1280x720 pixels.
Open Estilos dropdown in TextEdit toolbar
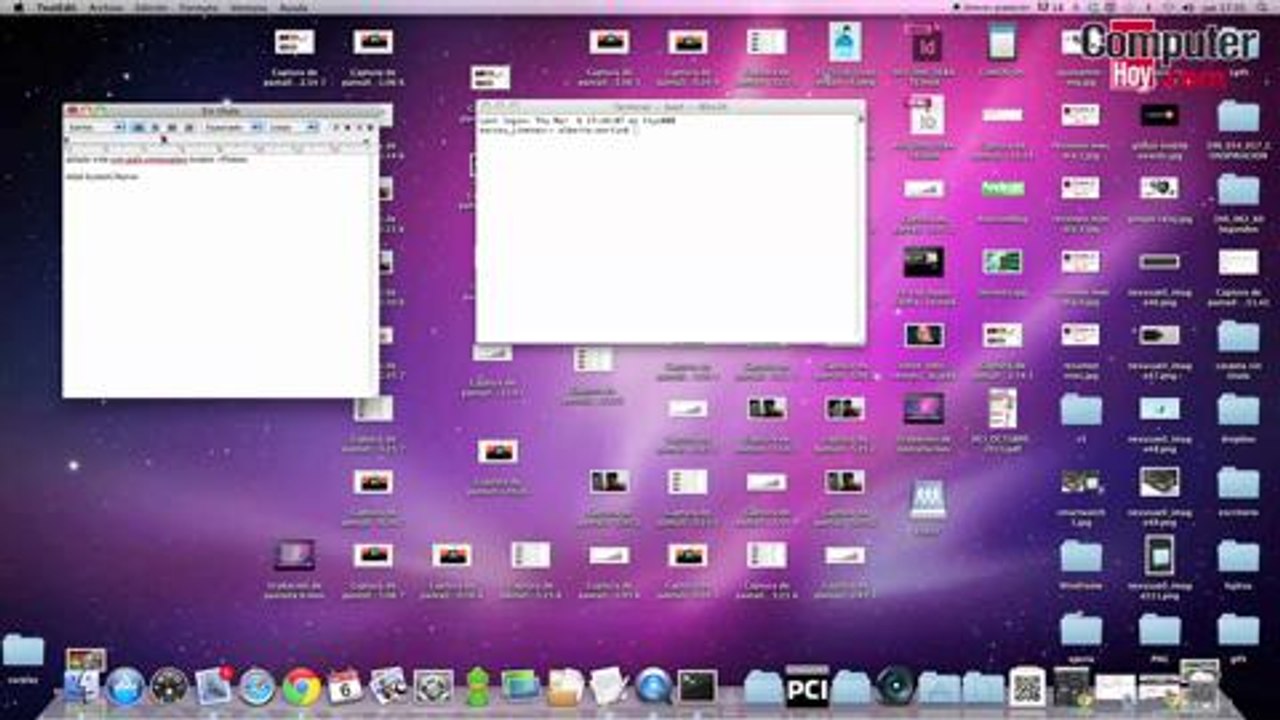96,127
